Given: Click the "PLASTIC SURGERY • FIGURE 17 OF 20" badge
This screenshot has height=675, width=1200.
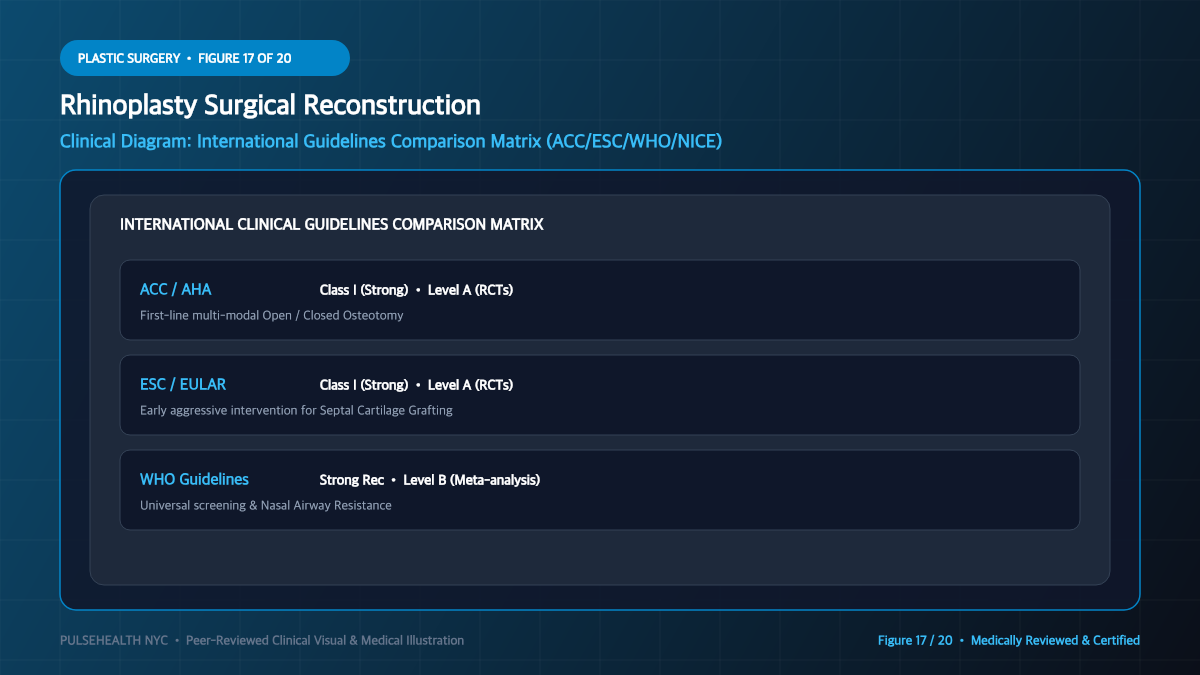Looking at the screenshot, I should pyautogui.click(x=205, y=58).
